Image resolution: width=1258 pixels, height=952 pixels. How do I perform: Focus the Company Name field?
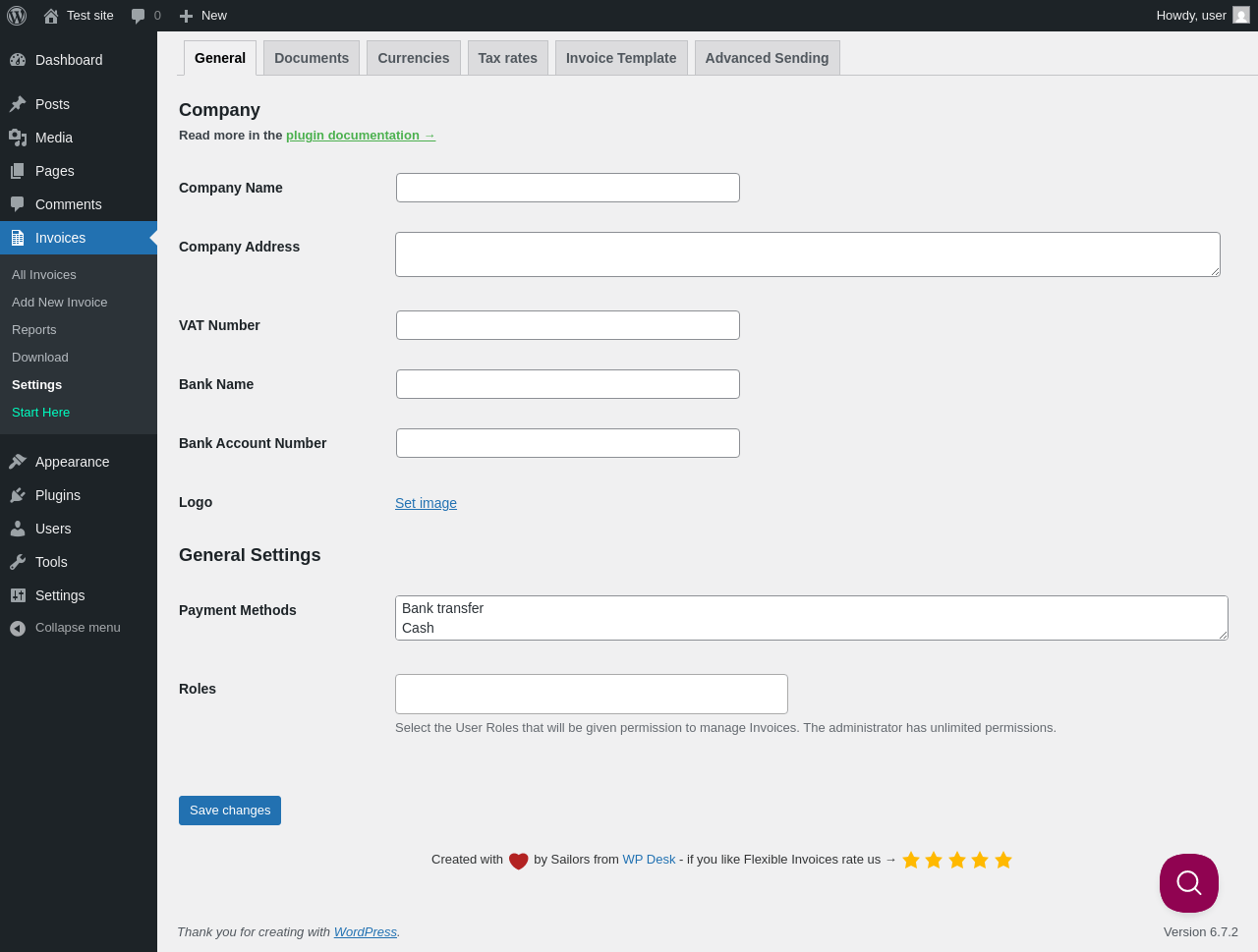(x=568, y=188)
